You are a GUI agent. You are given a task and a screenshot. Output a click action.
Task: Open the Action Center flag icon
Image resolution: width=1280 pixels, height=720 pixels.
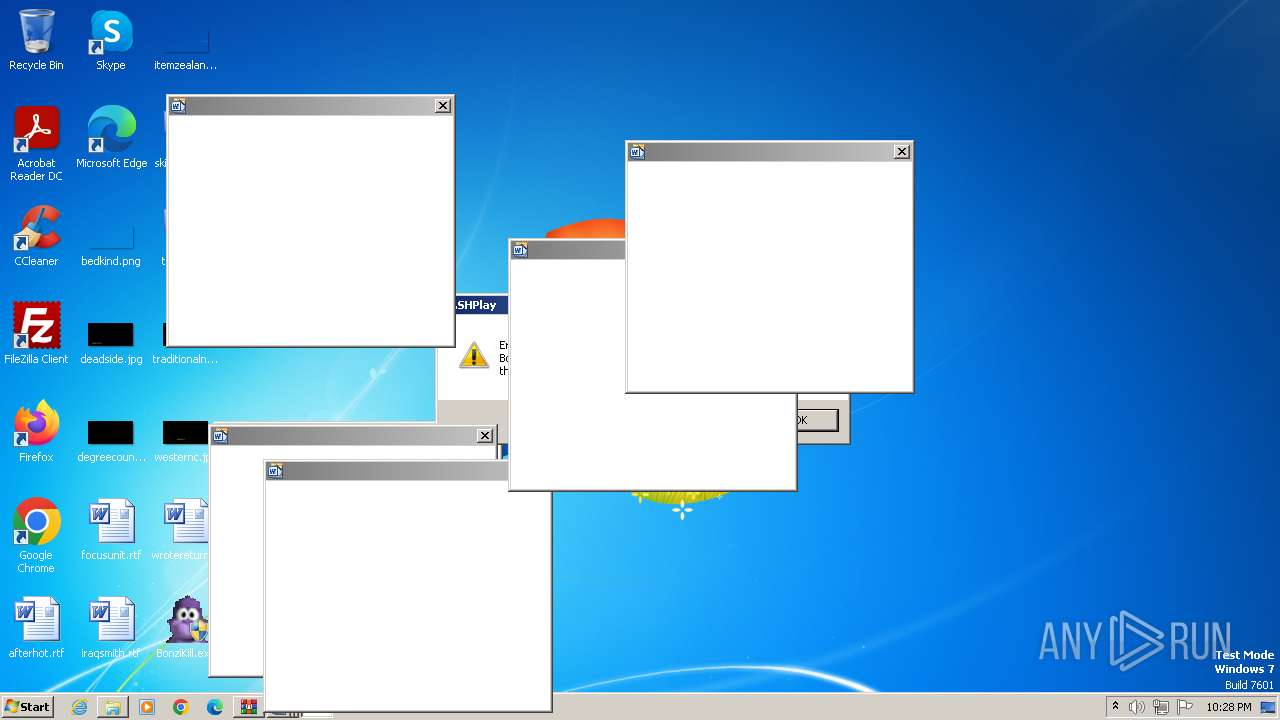point(1183,706)
